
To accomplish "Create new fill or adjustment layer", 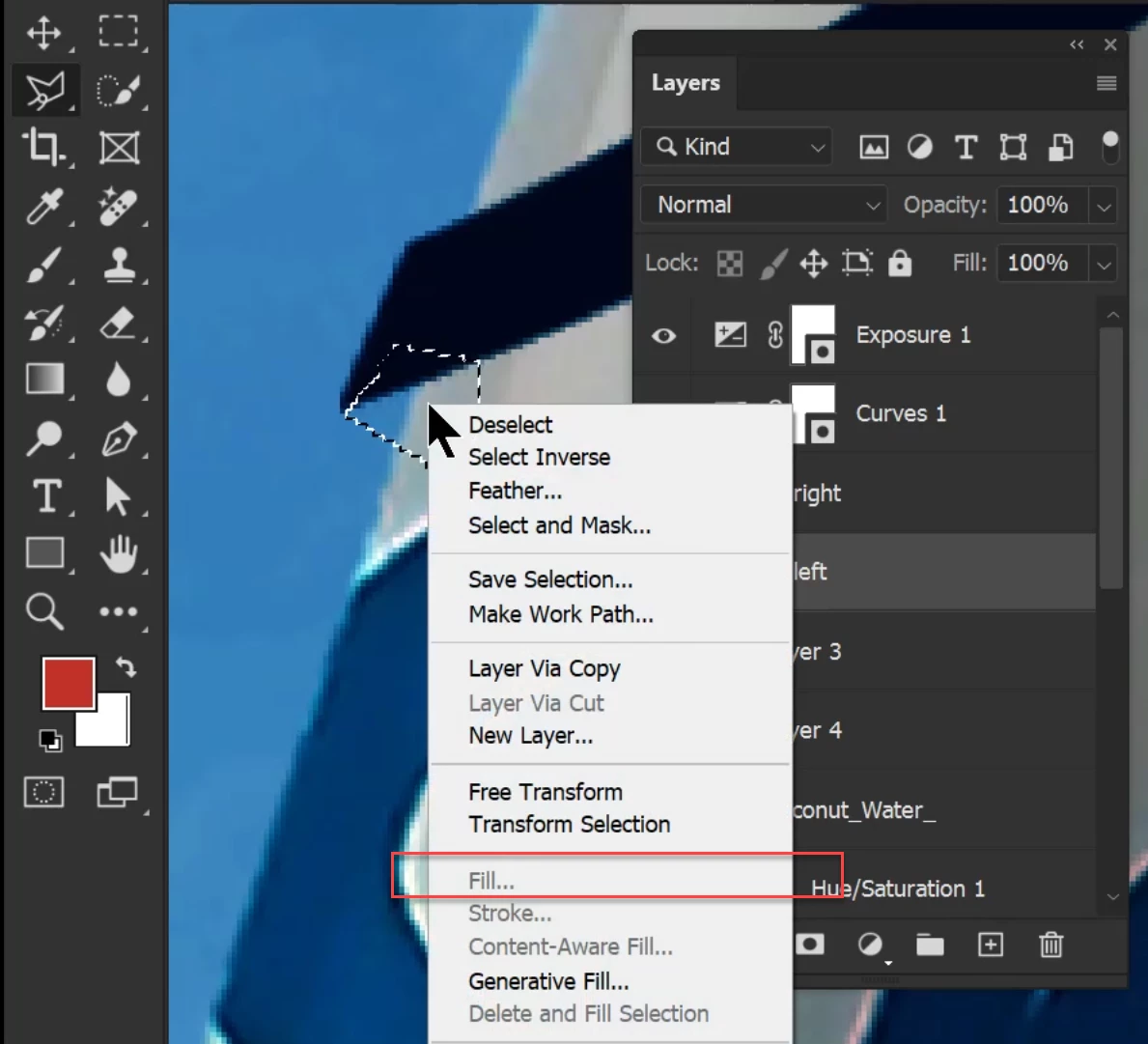I will click(871, 945).
